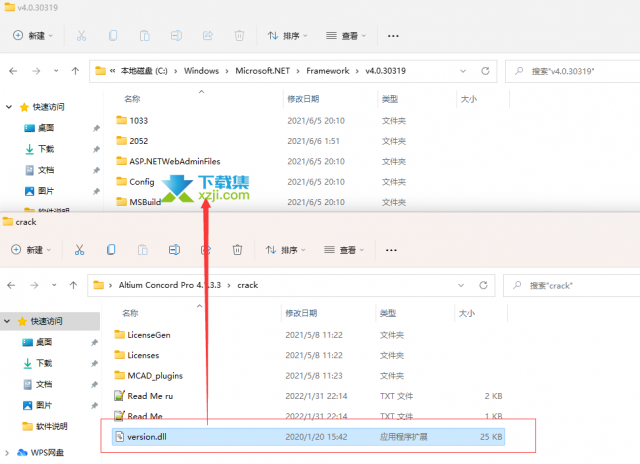Viewport: 640px width, 464px height.
Task: Click the Rename icon in the crack window toolbar
Action: [x=174, y=249]
